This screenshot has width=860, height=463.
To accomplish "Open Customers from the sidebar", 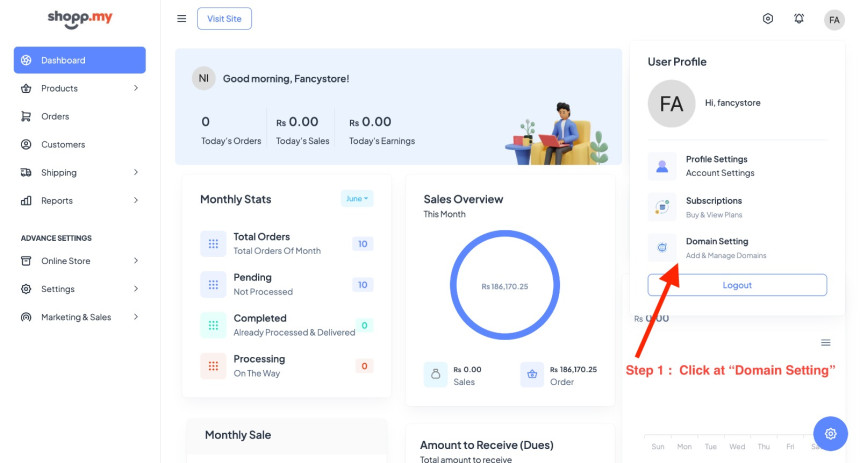I will pos(62,144).
